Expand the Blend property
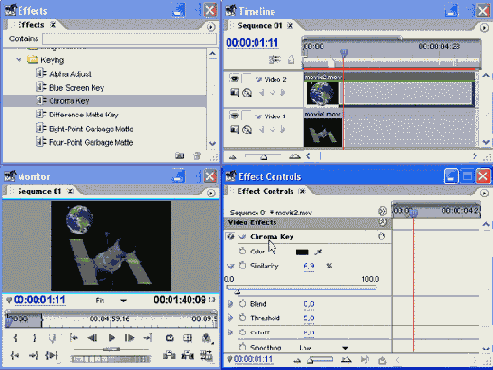 230,304
